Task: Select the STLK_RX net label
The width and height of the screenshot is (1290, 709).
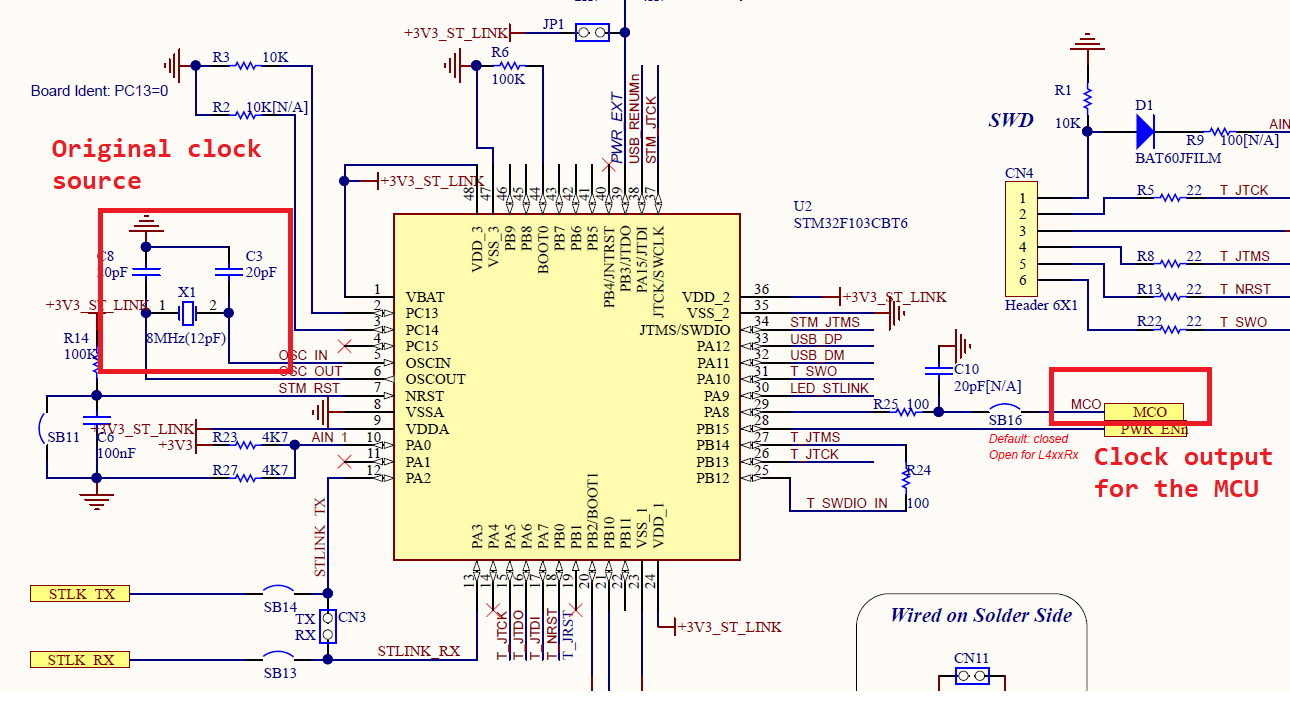Action: tap(78, 659)
